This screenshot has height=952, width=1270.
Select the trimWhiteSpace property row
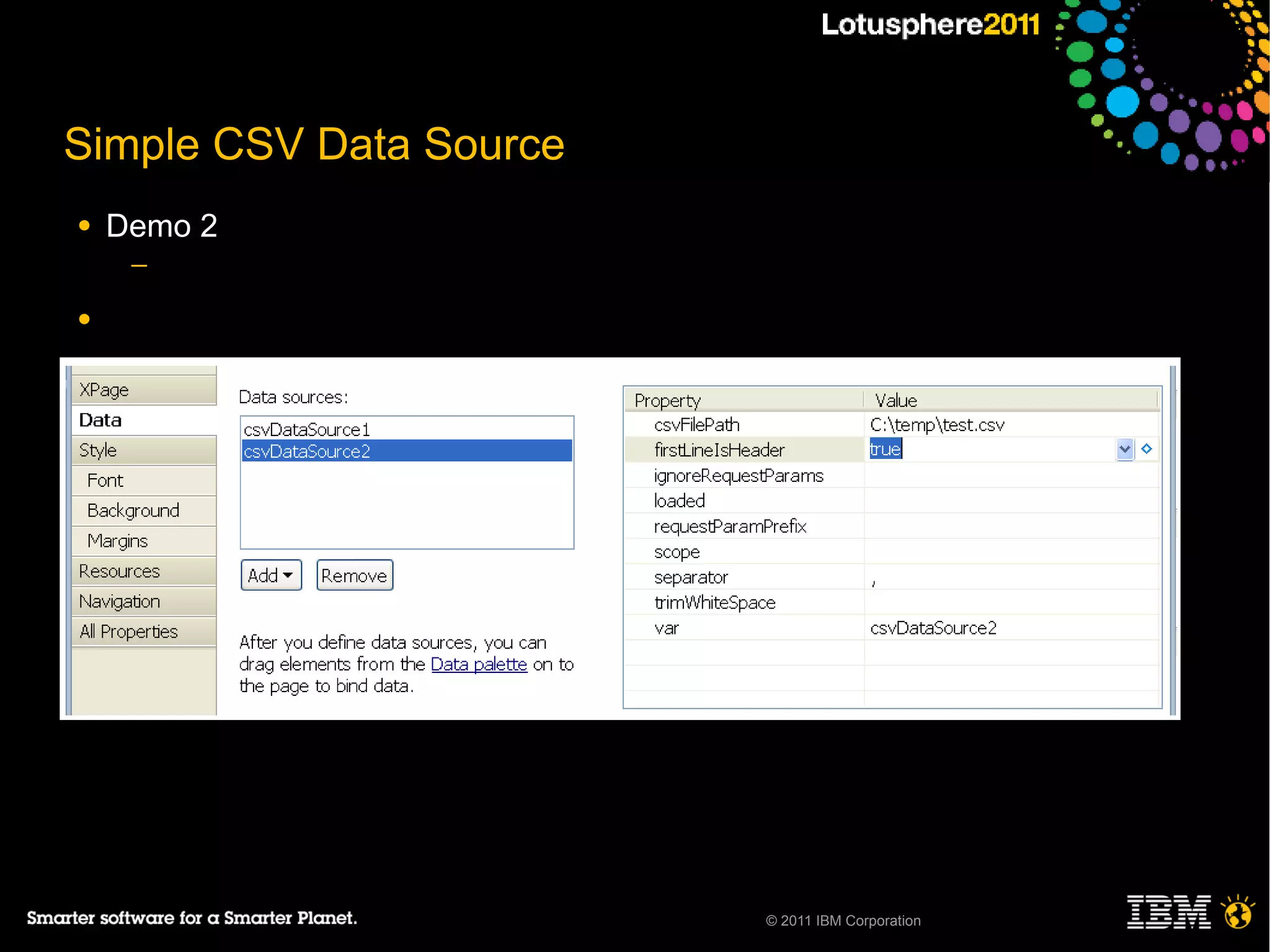tap(892, 603)
